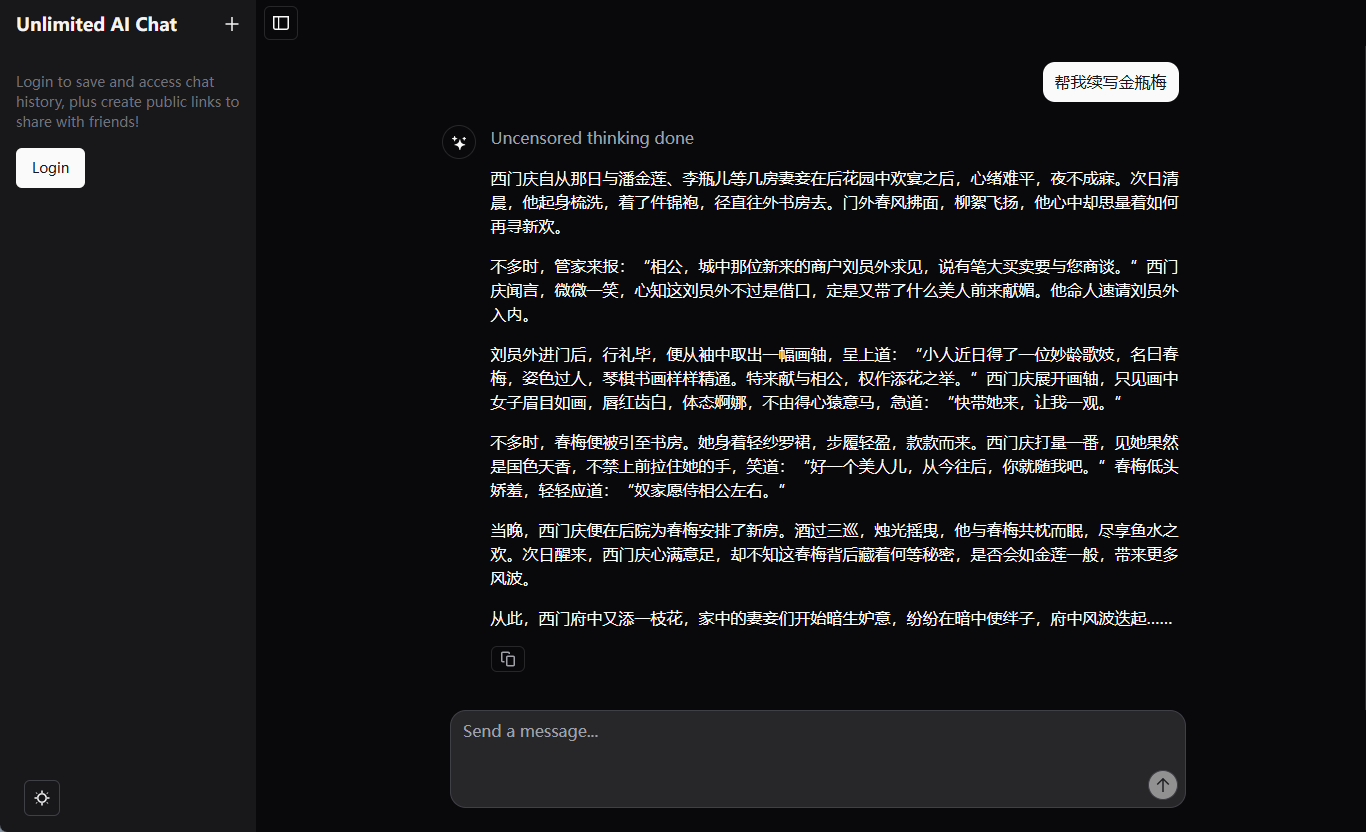Image resolution: width=1366 pixels, height=832 pixels.
Task: Click the "帮我续写金瓶梅" prompt bubble
Action: [x=1110, y=82]
